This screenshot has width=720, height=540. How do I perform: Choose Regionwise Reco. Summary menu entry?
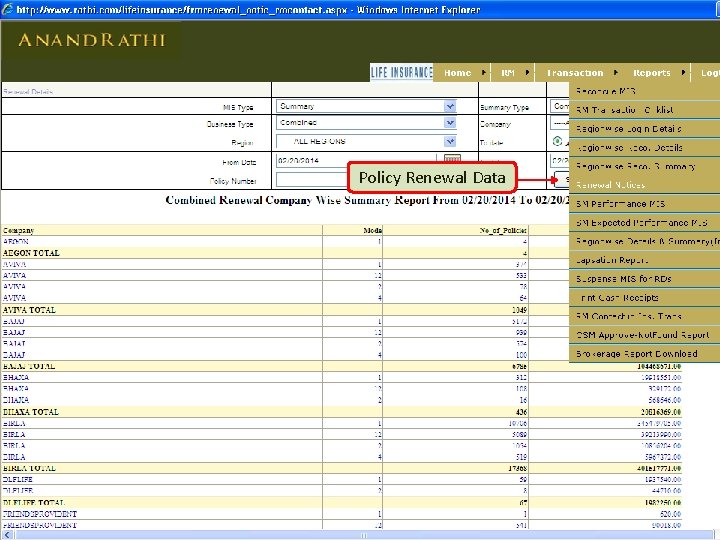click(x=644, y=166)
